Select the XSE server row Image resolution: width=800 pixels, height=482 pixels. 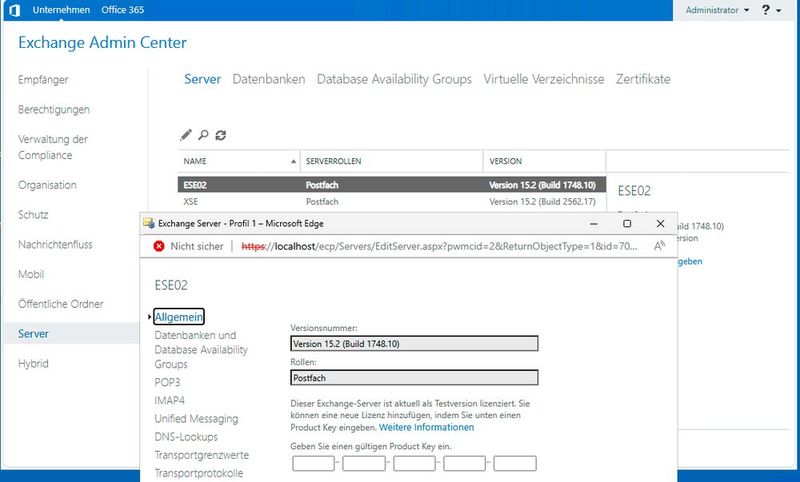392,201
